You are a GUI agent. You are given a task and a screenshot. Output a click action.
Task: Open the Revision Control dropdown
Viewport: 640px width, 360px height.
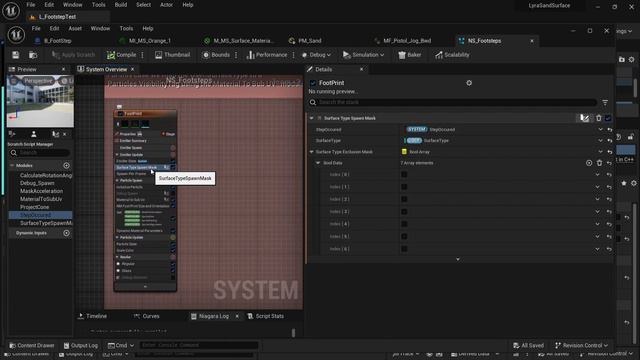(581, 345)
